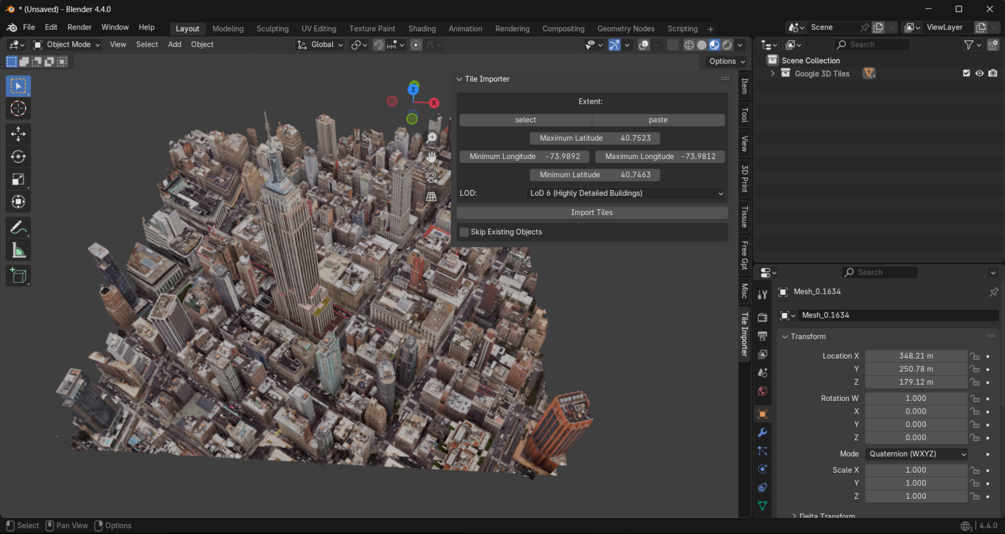Hide Google 3D Tiles in viewport
The image size is (1005, 534).
979,74
